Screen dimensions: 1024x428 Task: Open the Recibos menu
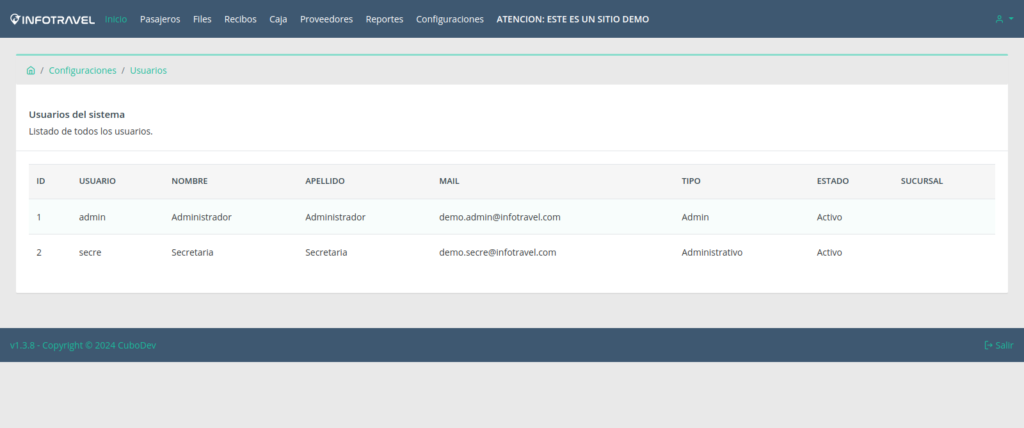tap(240, 20)
